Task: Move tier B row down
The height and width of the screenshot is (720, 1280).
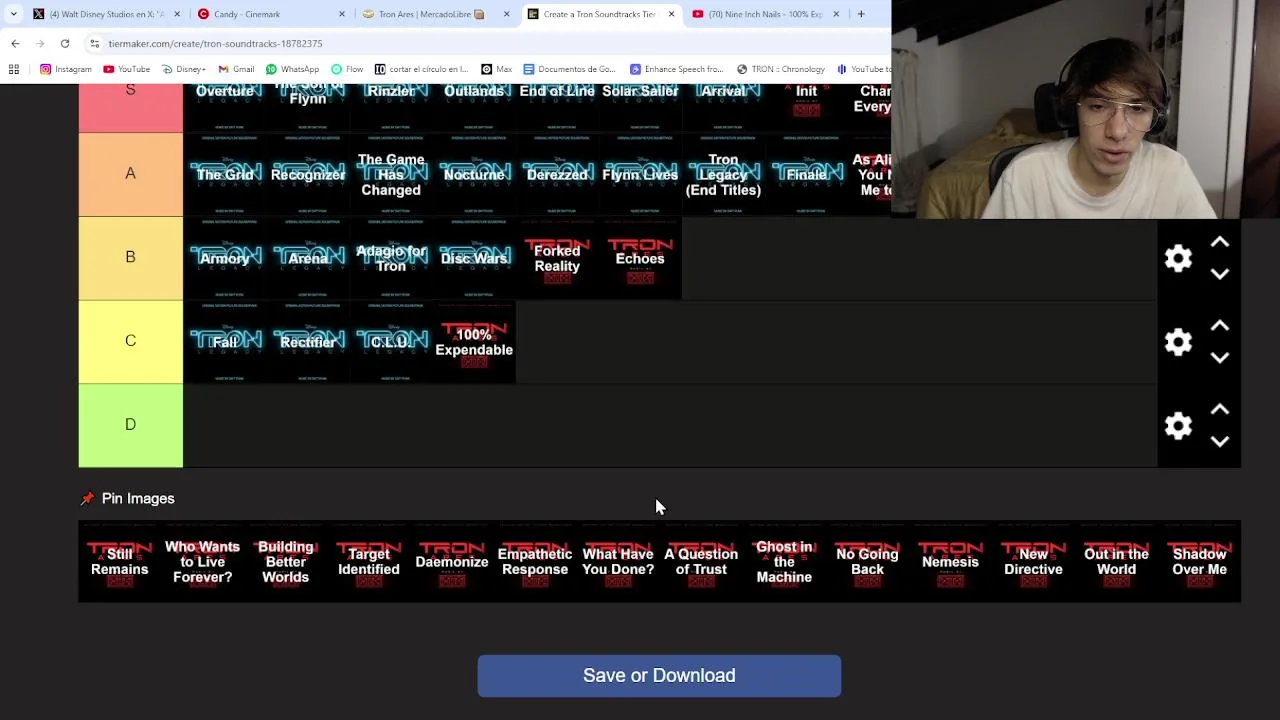Action: click(1220, 273)
